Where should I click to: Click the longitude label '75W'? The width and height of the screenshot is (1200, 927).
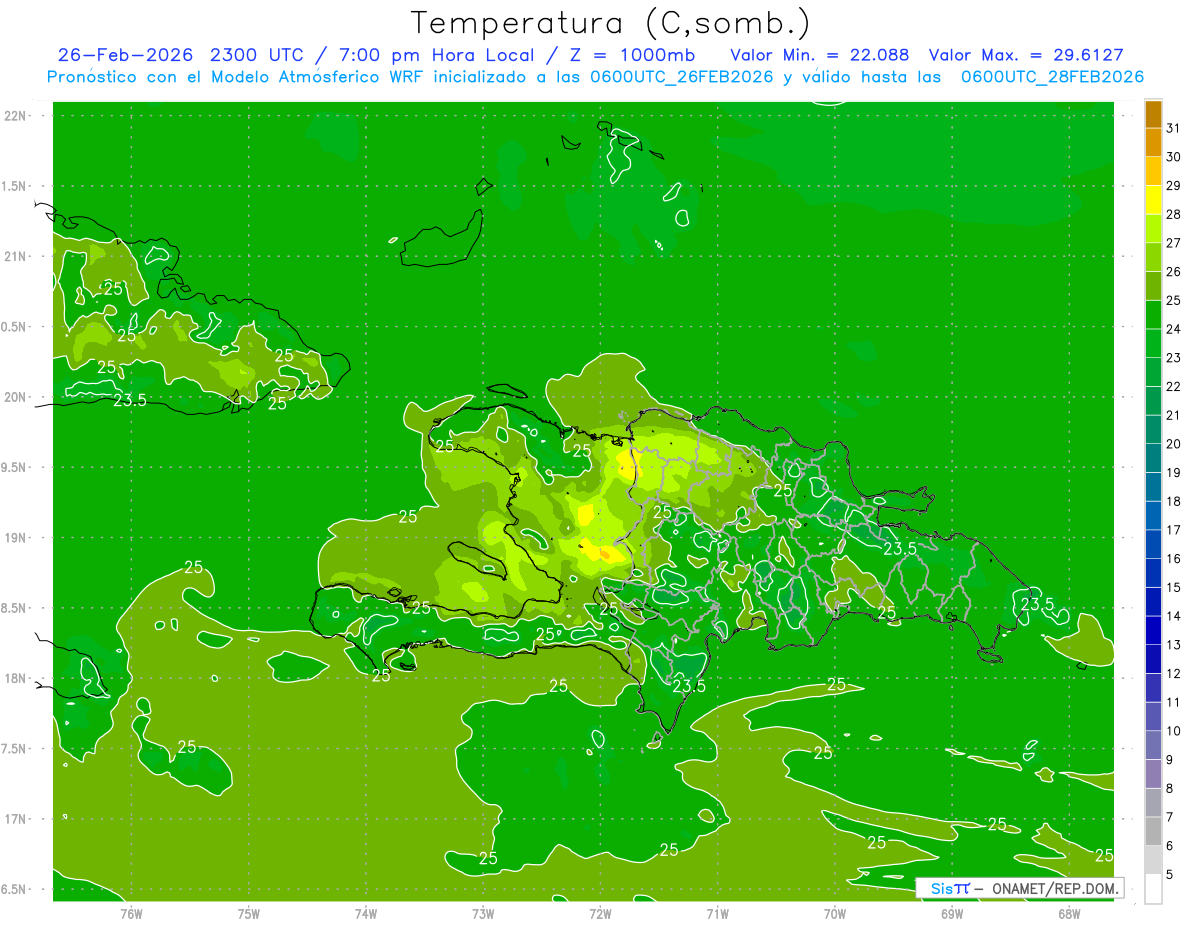click(x=248, y=913)
